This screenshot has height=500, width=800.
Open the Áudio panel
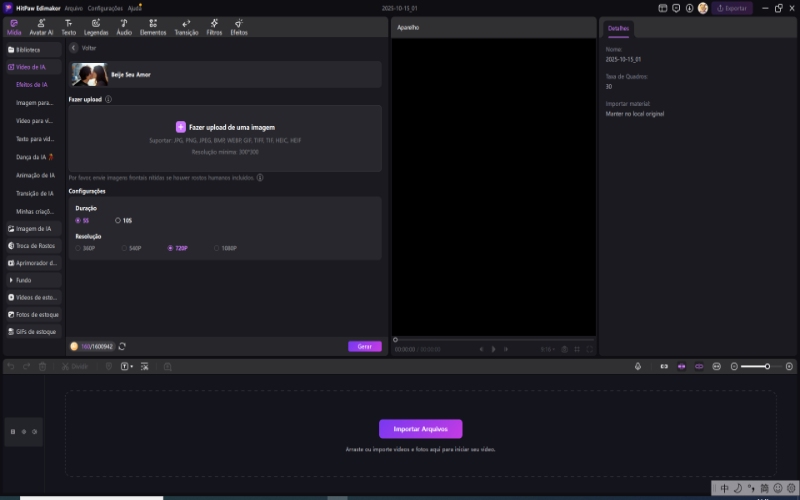(x=124, y=26)
